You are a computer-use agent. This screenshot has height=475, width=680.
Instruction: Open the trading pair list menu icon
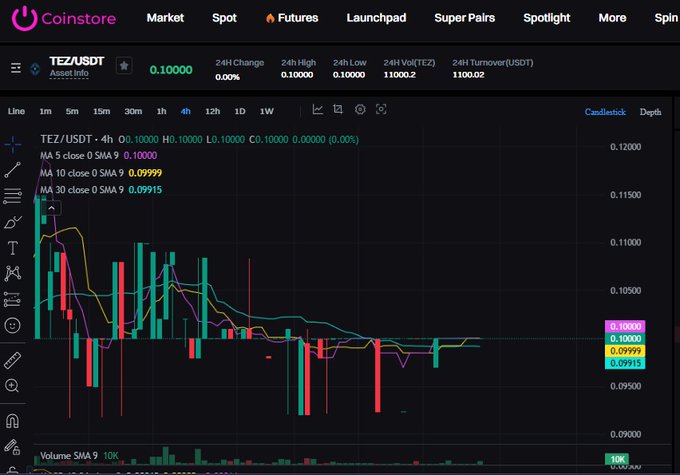pyautogui.click(x=16, y=68)
